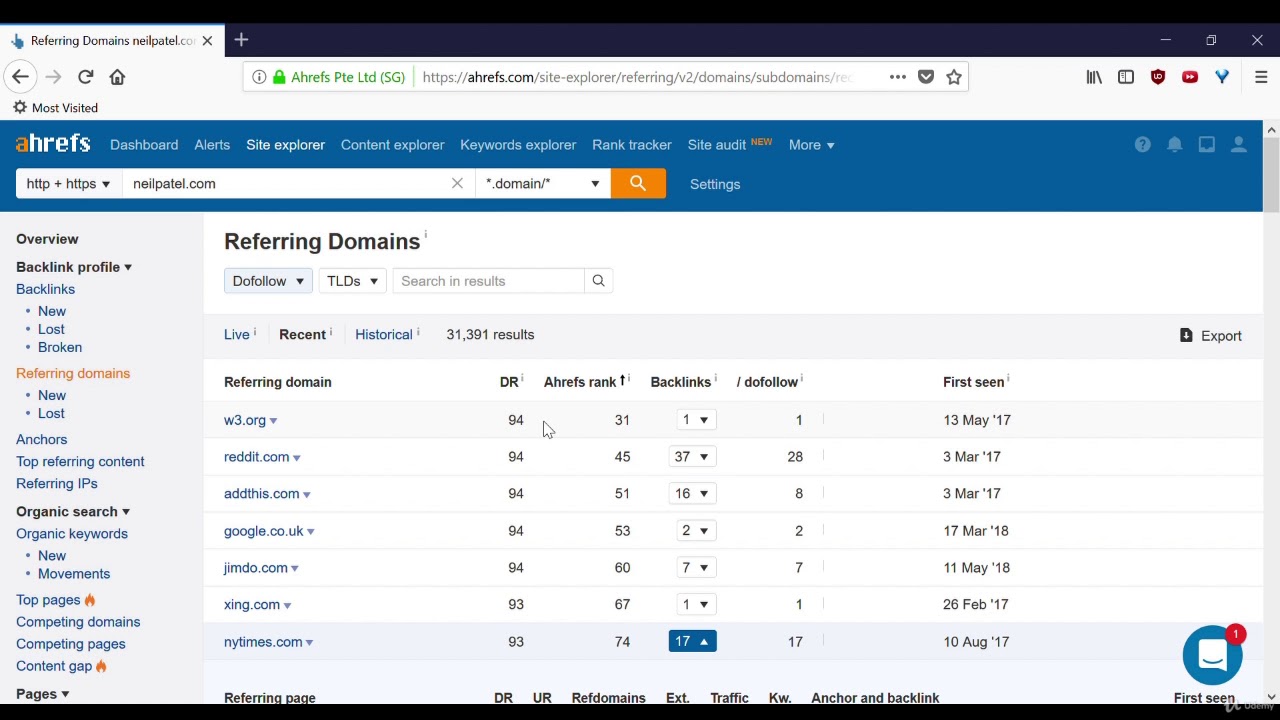Image resolution: width=1280 pixels, height=720 pixels.
Task: Select the Recent results tab
Action: point(302,335)
